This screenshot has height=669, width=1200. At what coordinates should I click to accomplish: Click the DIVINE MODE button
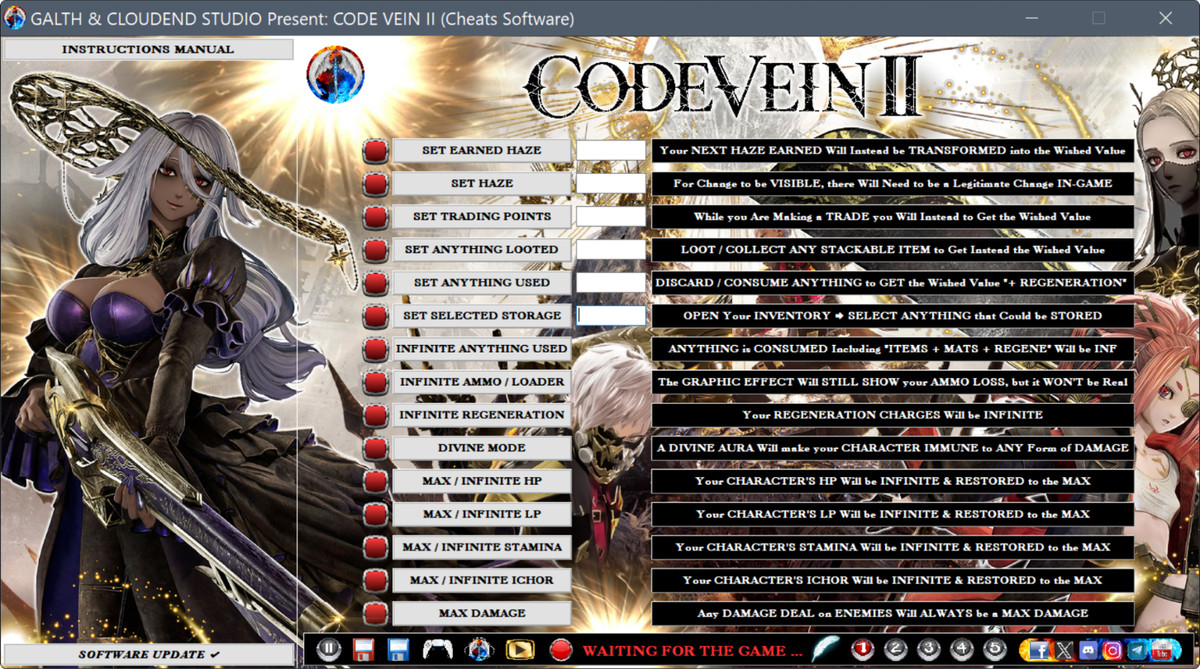point(481,447)
